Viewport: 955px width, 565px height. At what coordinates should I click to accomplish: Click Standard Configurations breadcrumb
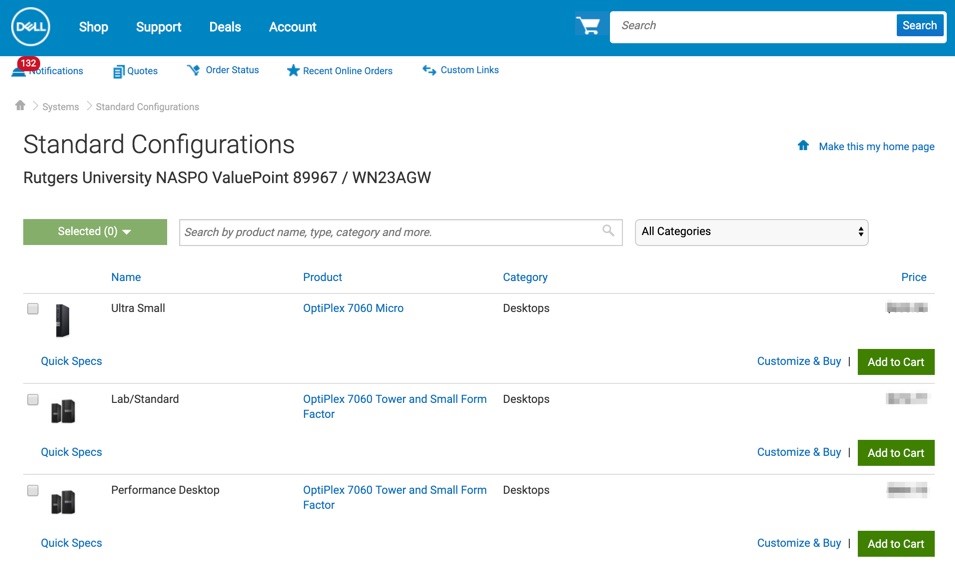coord(147,107)
